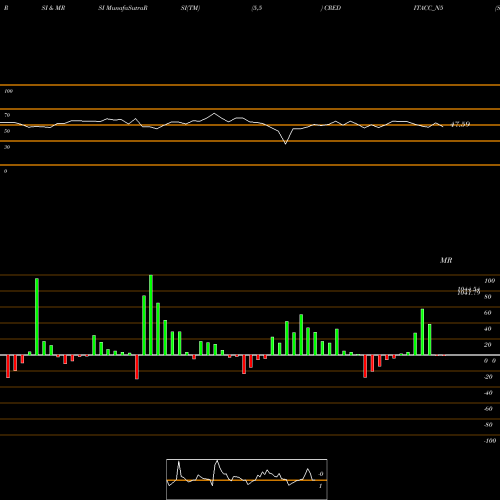Click the MR axis label 40

coord(488,329)
